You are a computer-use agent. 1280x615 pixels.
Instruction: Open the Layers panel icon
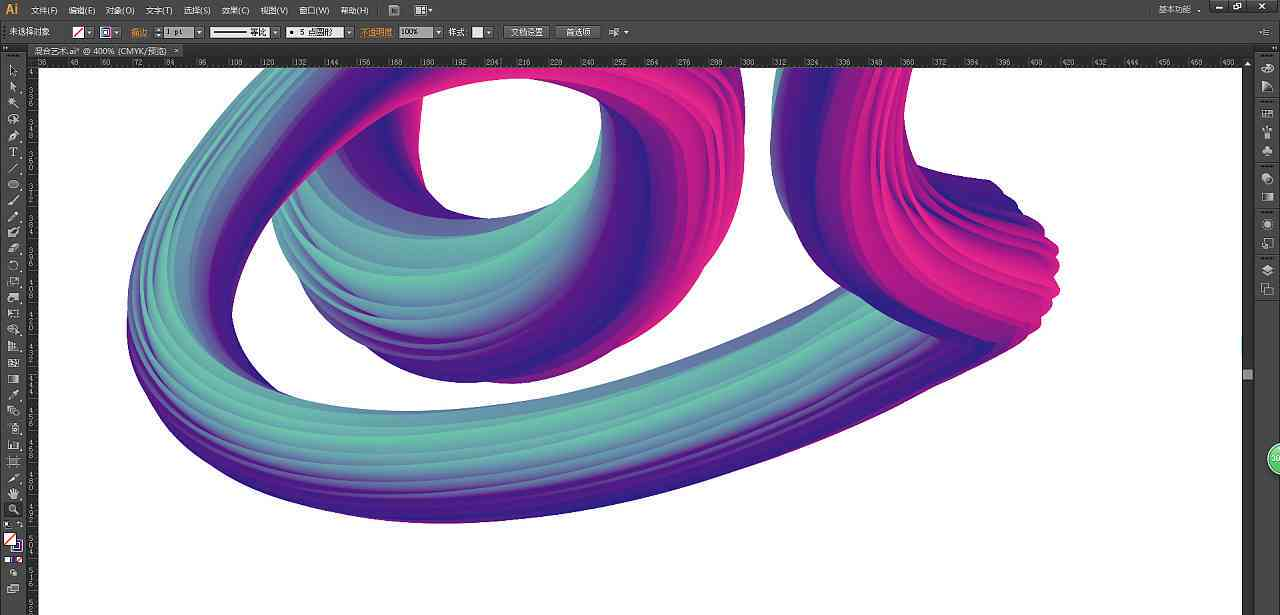[1268, 270]
